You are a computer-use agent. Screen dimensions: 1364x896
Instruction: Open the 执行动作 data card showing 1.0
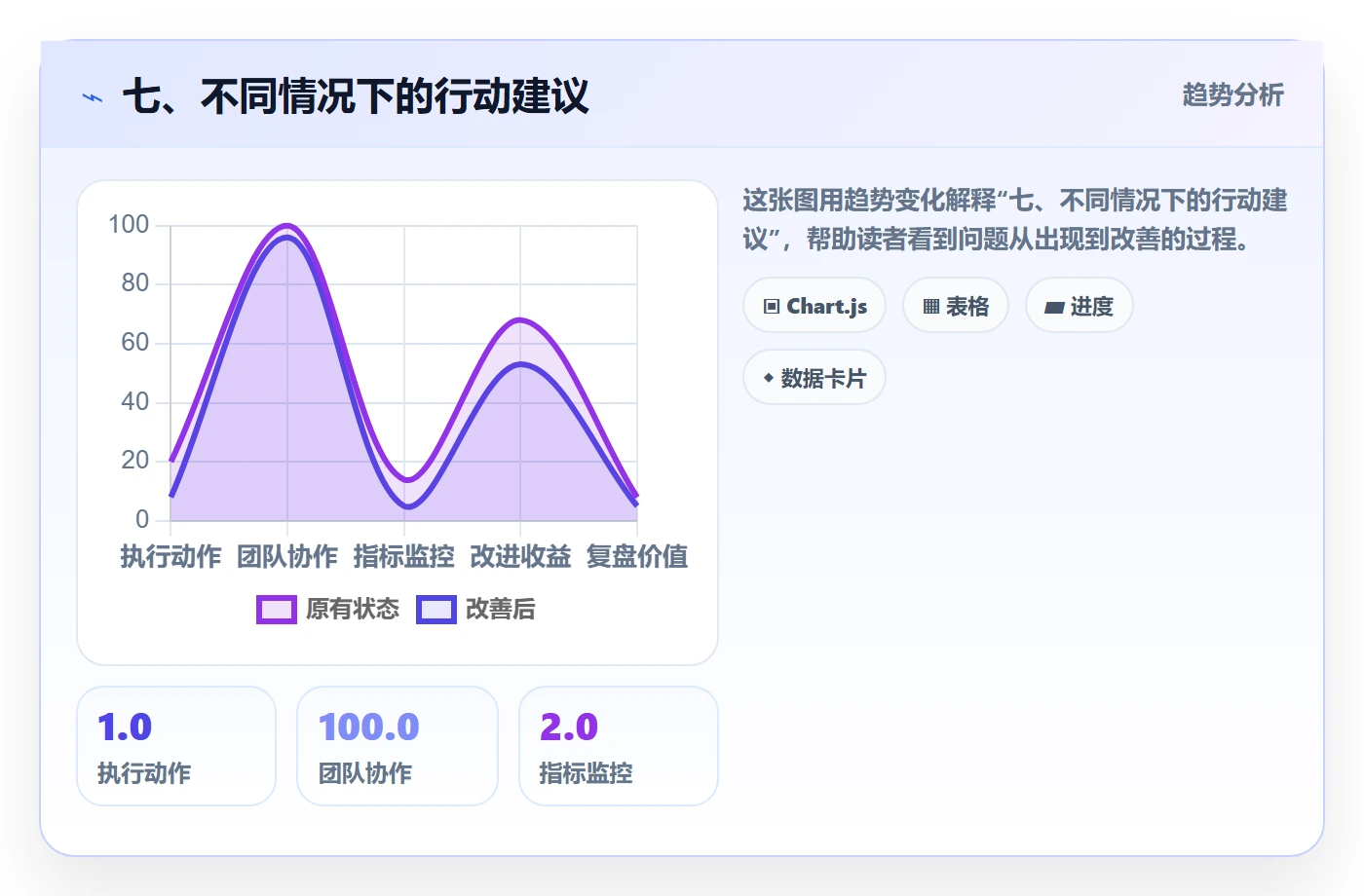(176, 746)
